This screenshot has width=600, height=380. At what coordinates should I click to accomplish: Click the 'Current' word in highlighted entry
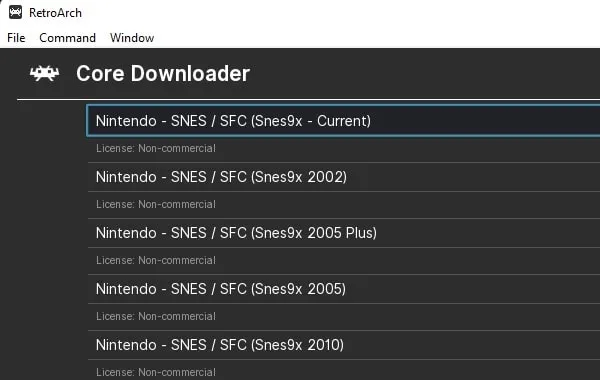pos(343,121)
